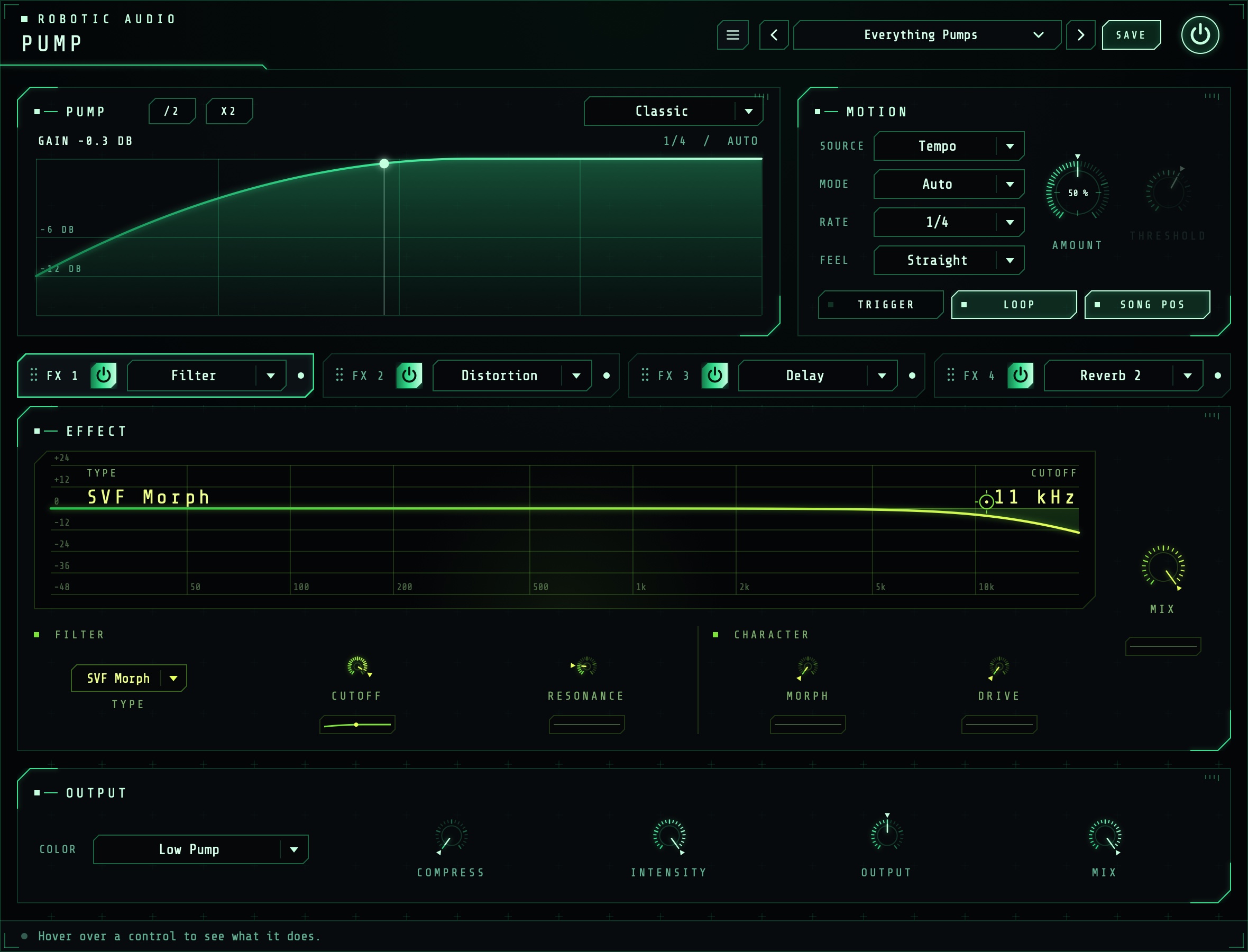This screenshot has width=1248, height=952.
Task: Open the Color Low Pump dropdown
Action: [x=200, y=849]
